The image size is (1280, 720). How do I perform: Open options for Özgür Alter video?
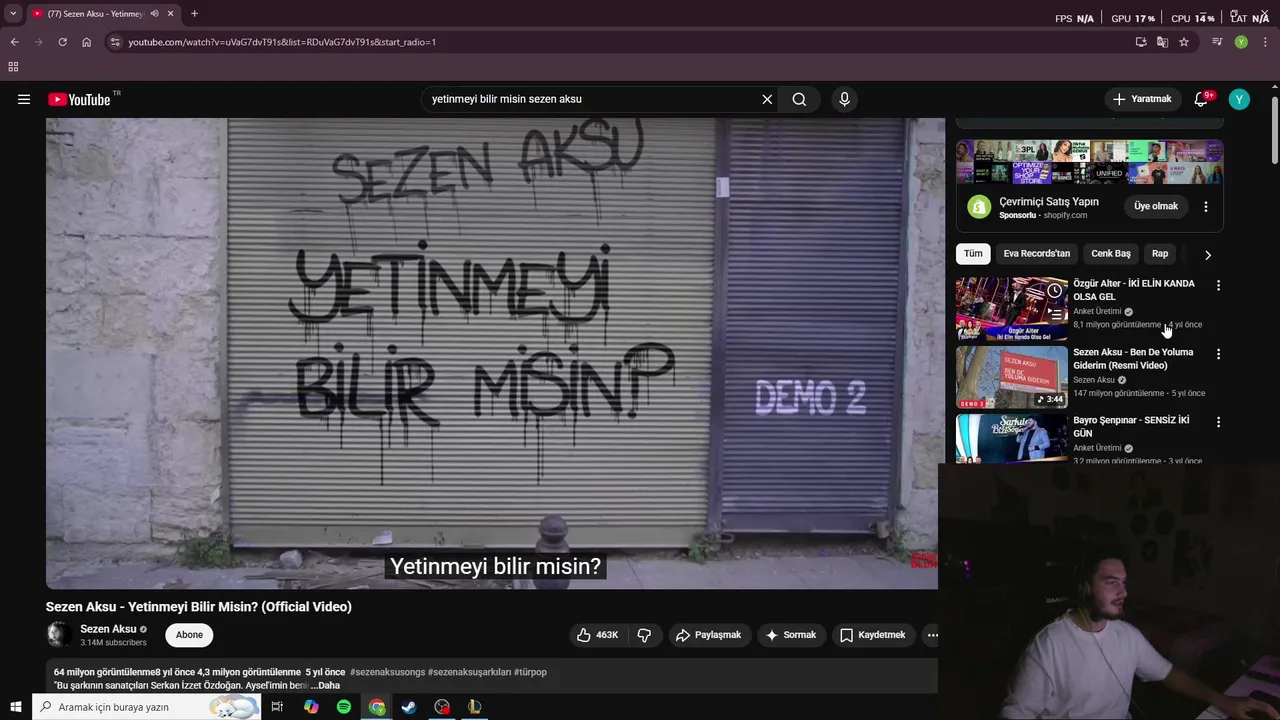tap(1218, 286)
